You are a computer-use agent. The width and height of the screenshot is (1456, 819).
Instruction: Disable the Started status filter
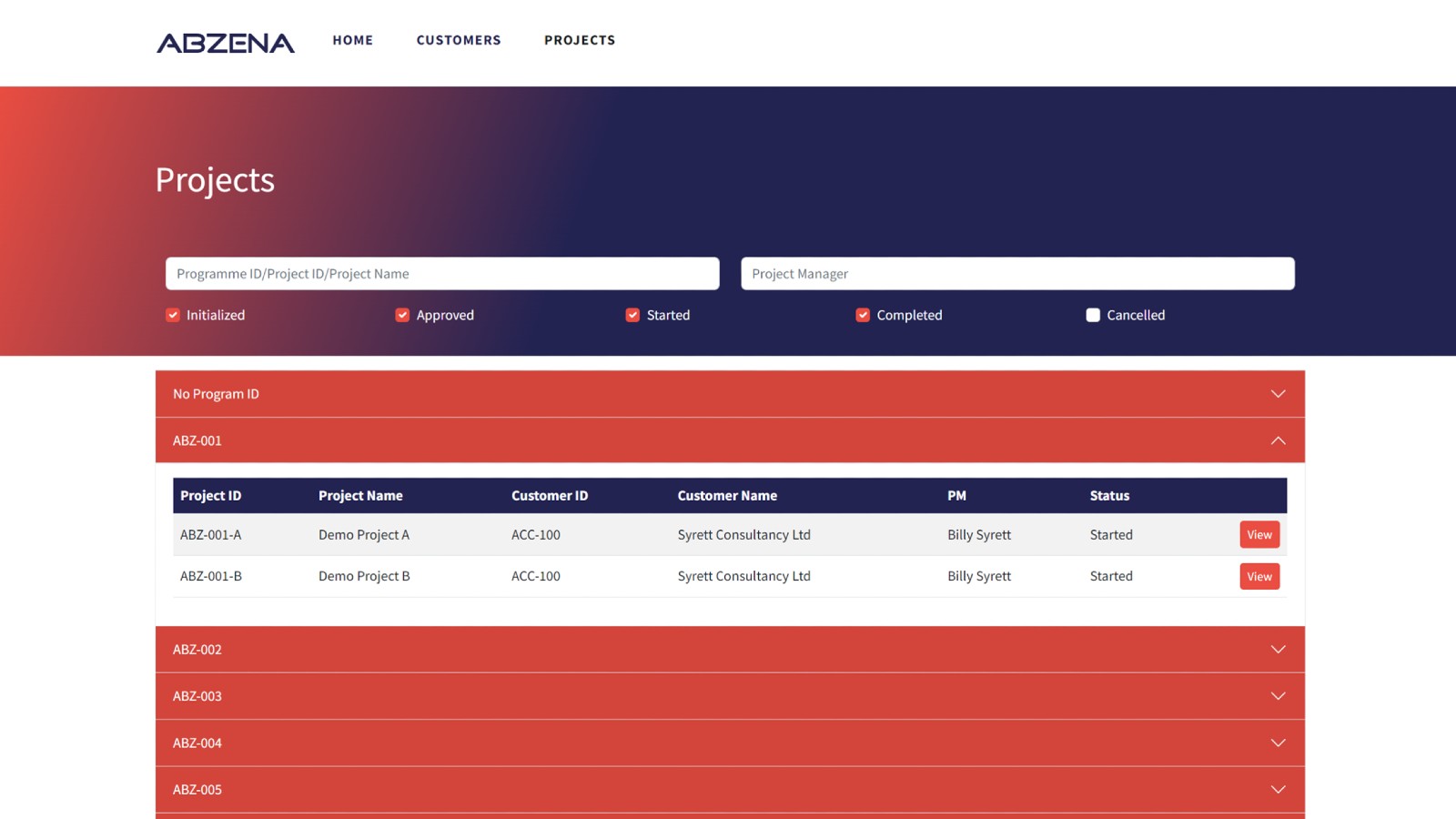(632, 315)
